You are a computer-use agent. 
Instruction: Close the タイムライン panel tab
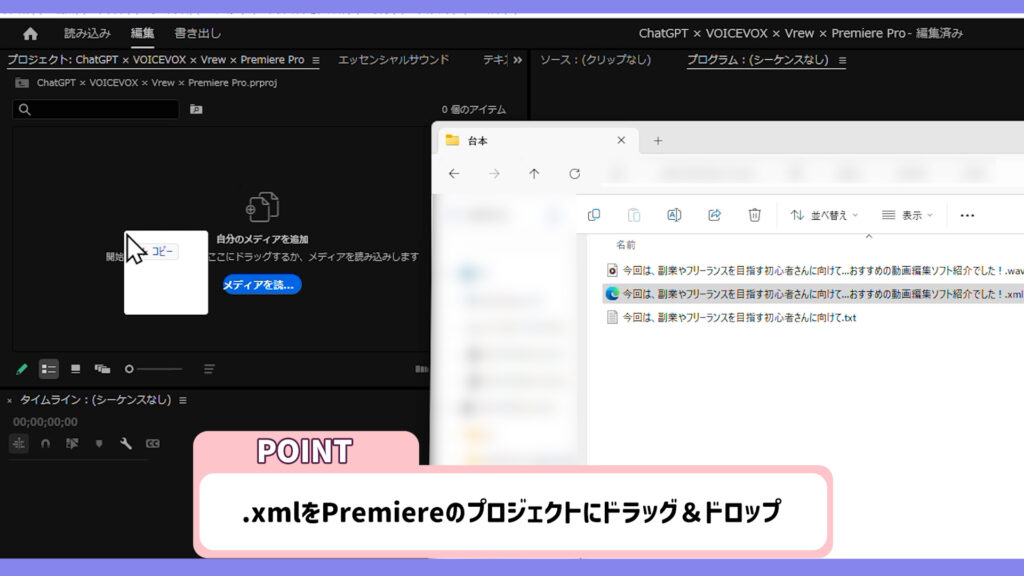(9, 400)
